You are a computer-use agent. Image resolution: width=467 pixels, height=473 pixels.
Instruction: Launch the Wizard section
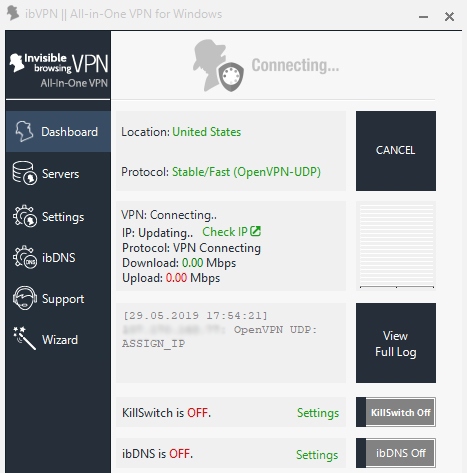[58, 339]
